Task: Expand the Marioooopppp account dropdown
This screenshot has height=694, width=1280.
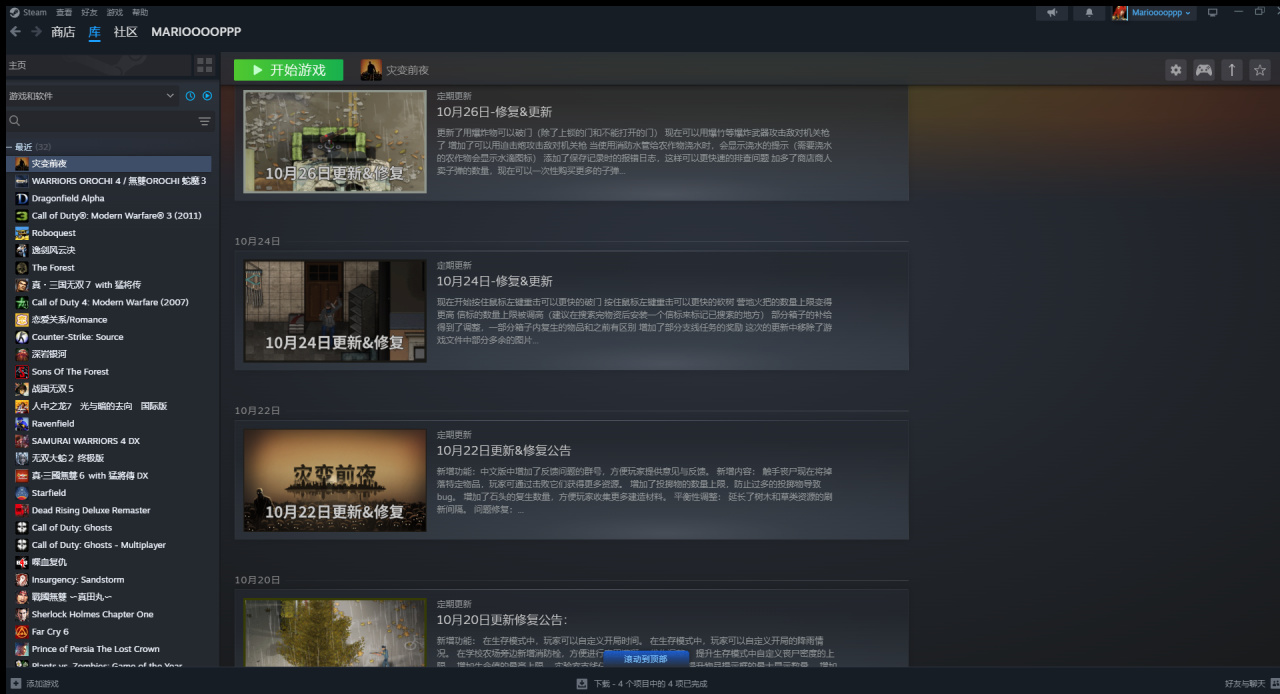Action: (x=1153, y=12)
